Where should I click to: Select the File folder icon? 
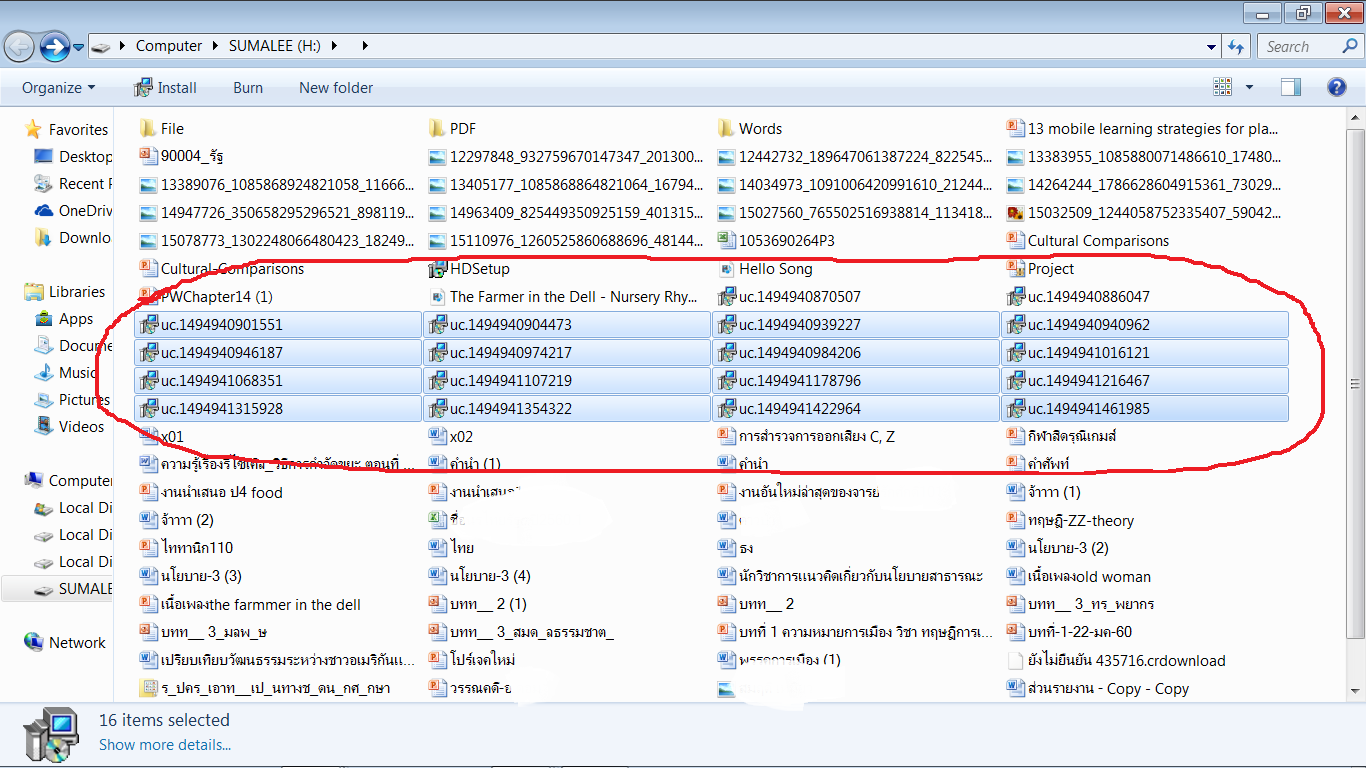pos(148,129)
